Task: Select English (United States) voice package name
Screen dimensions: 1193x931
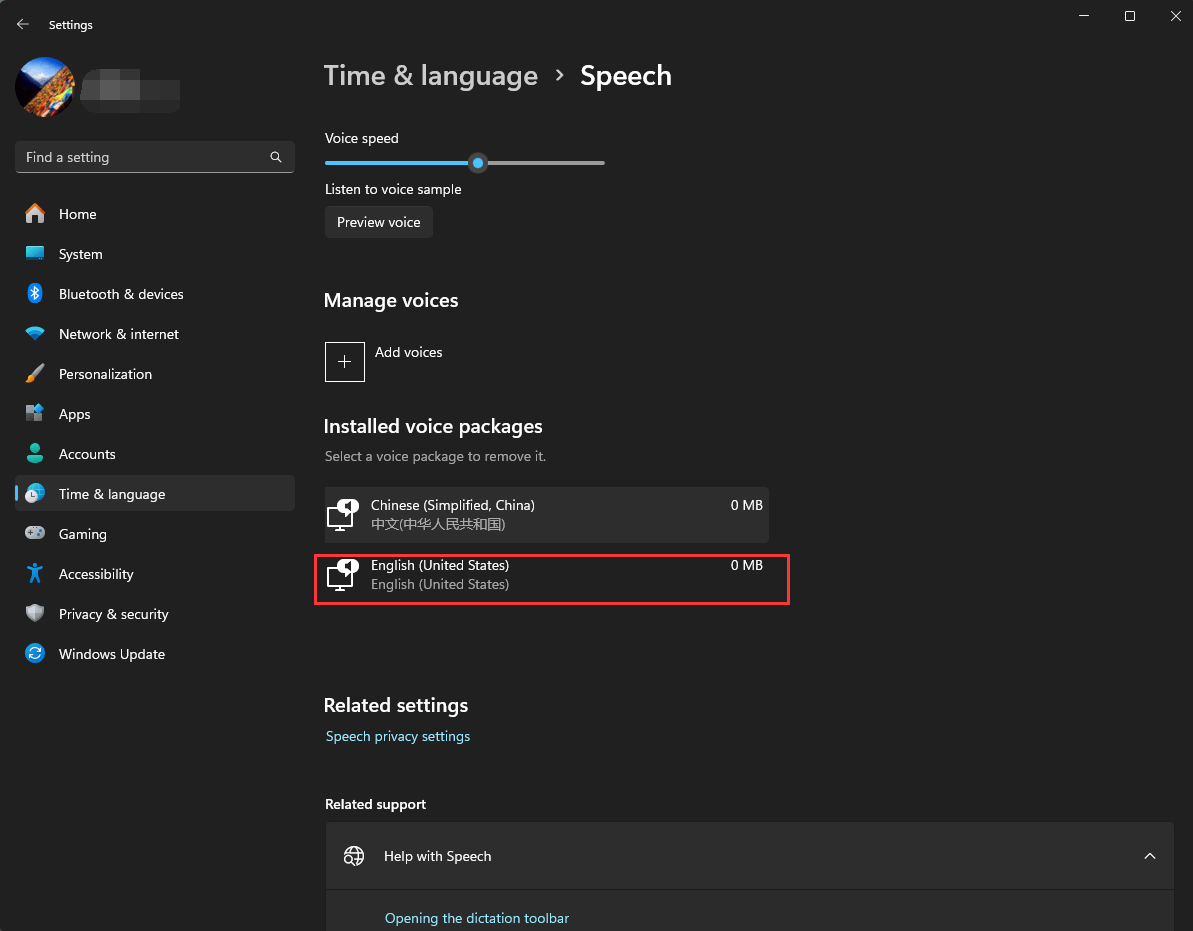Action: tap(440, 565)
